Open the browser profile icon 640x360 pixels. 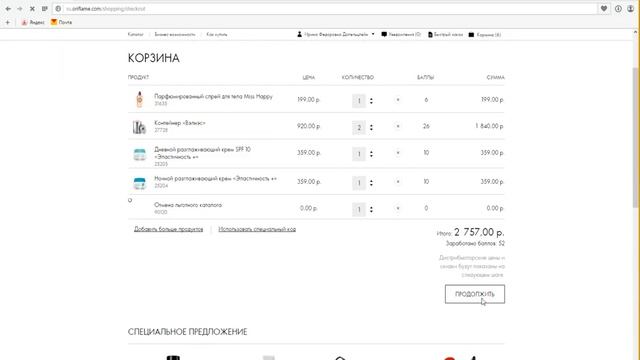[631, 9]
